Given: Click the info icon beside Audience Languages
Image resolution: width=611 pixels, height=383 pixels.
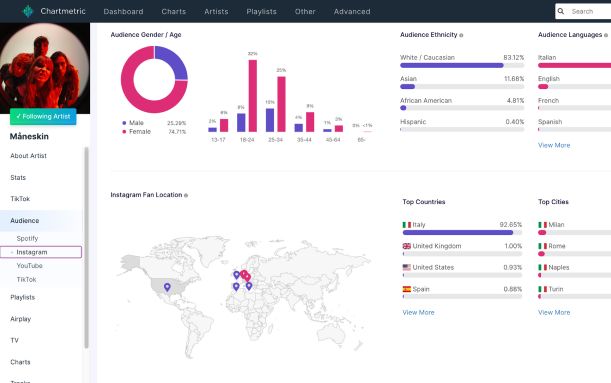Looking at the screenshot, I should [x=606, y=35].
